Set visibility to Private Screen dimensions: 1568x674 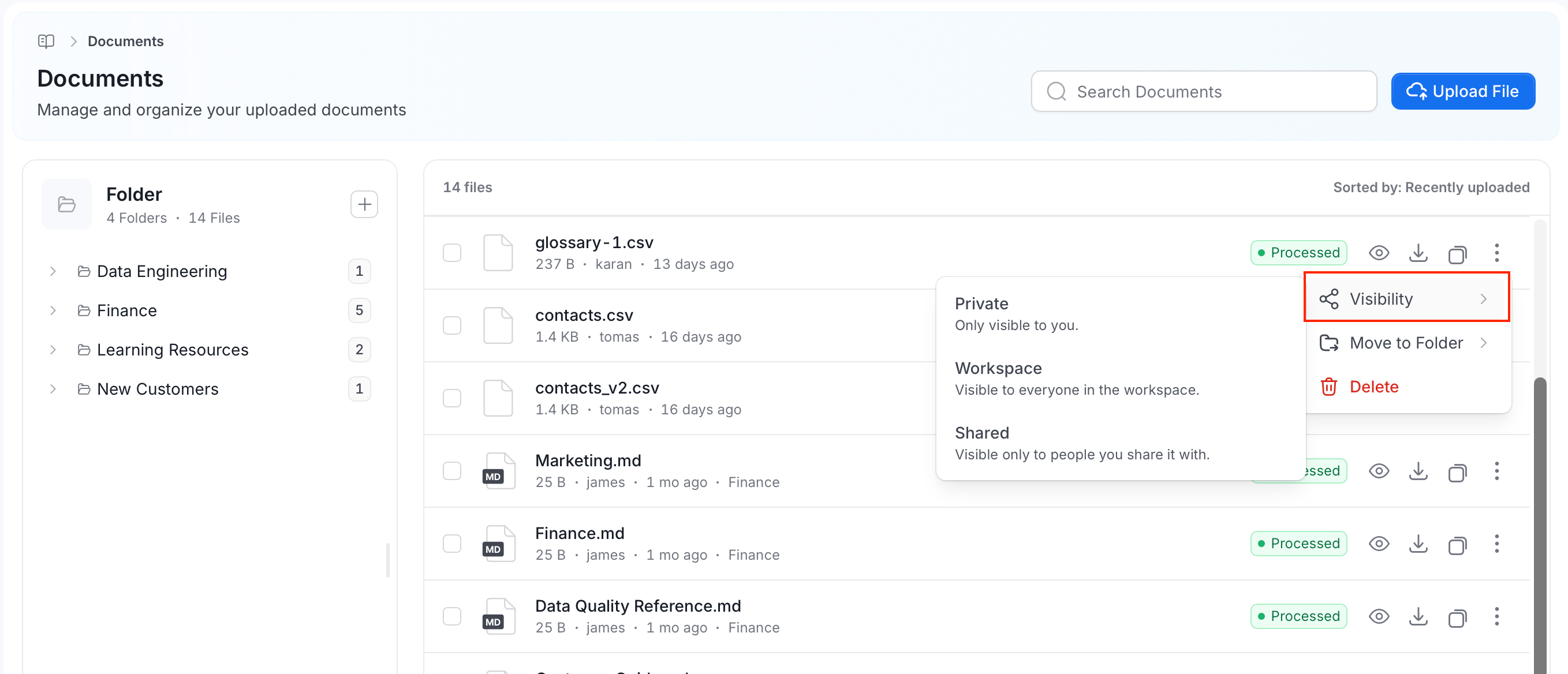pos(1120,314)
